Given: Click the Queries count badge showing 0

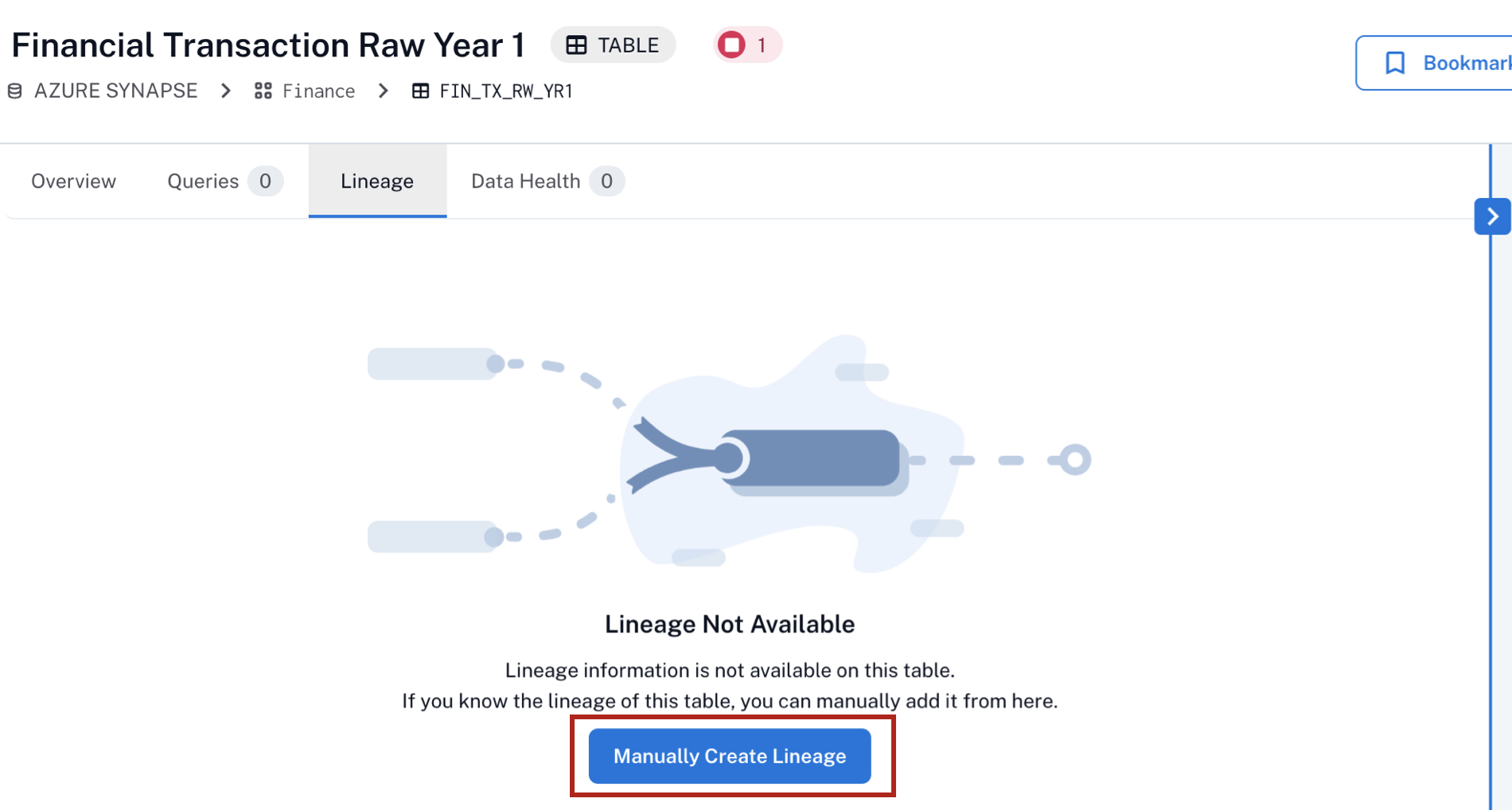Looking at the screenshot, I should (265, 181).
